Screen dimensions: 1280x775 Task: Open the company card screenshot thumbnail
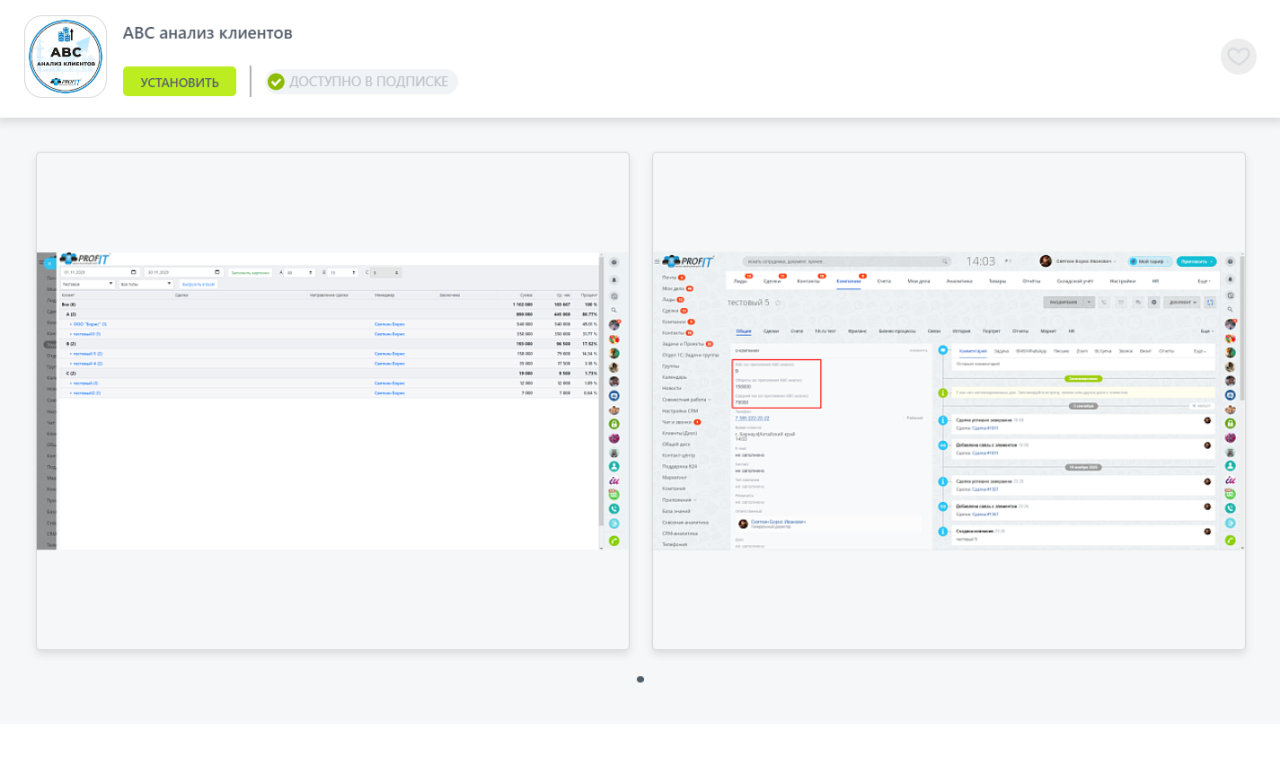(x=948, y=401)
